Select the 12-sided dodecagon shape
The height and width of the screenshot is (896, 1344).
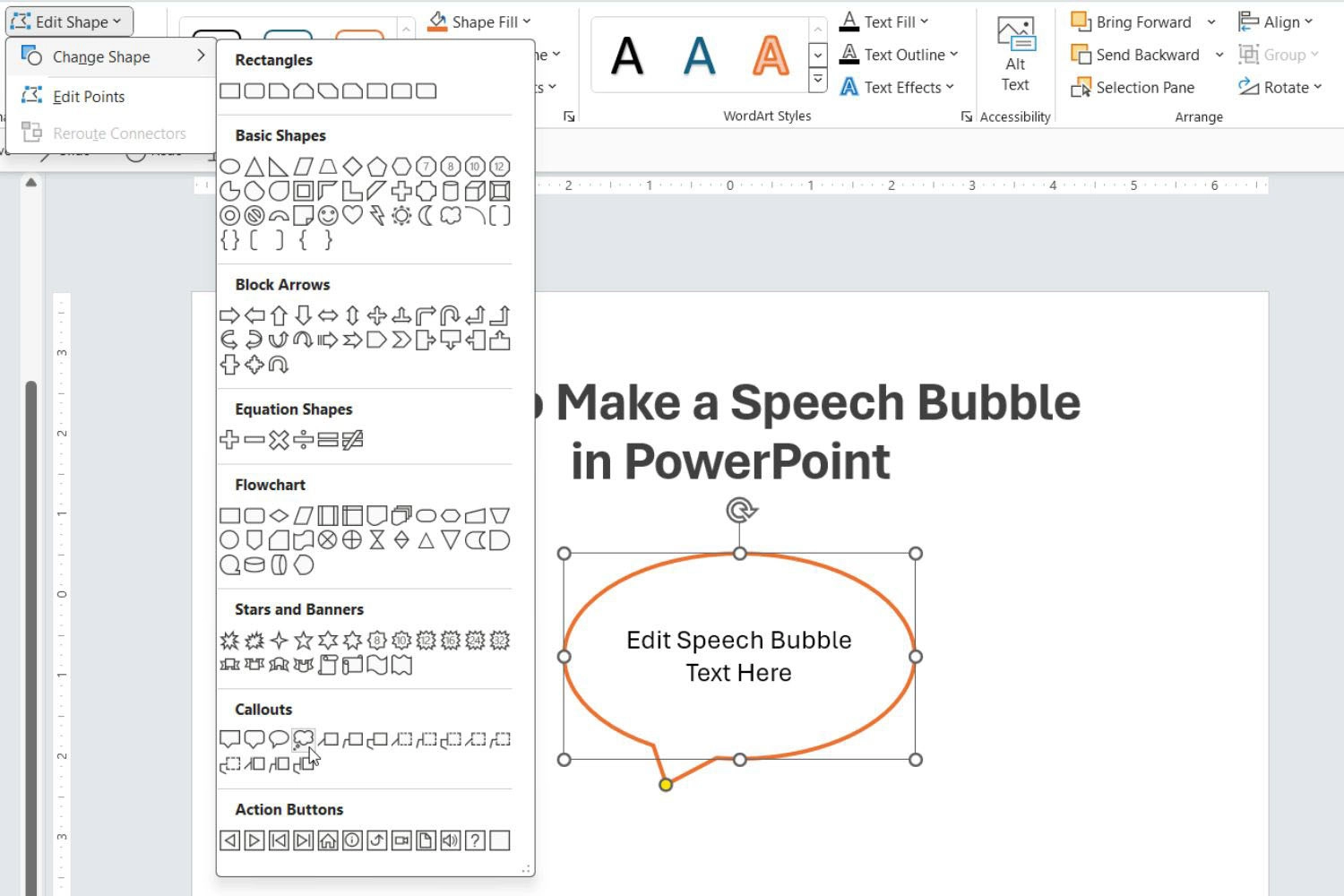click(x=499, y=167)
